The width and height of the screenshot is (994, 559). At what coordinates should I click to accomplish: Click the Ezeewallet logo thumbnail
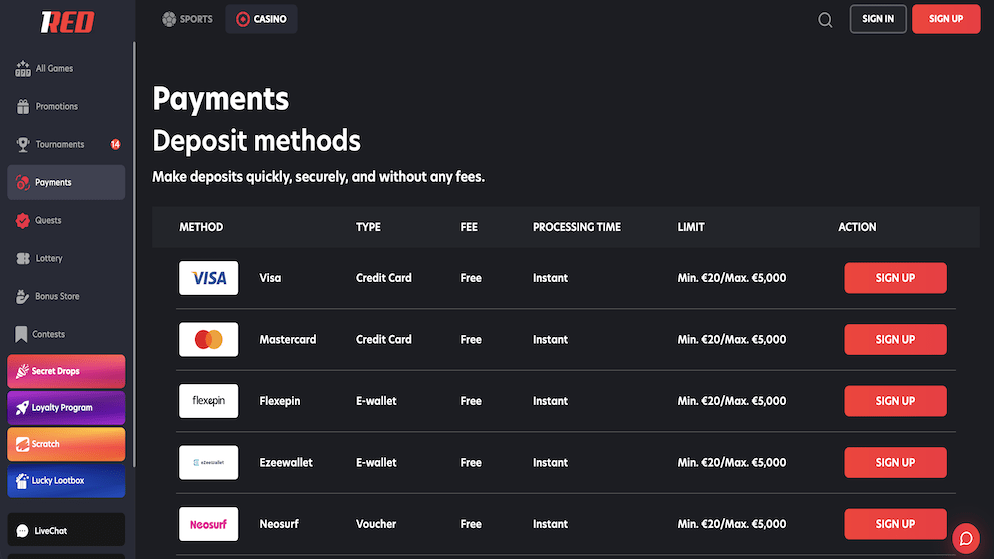209,462
